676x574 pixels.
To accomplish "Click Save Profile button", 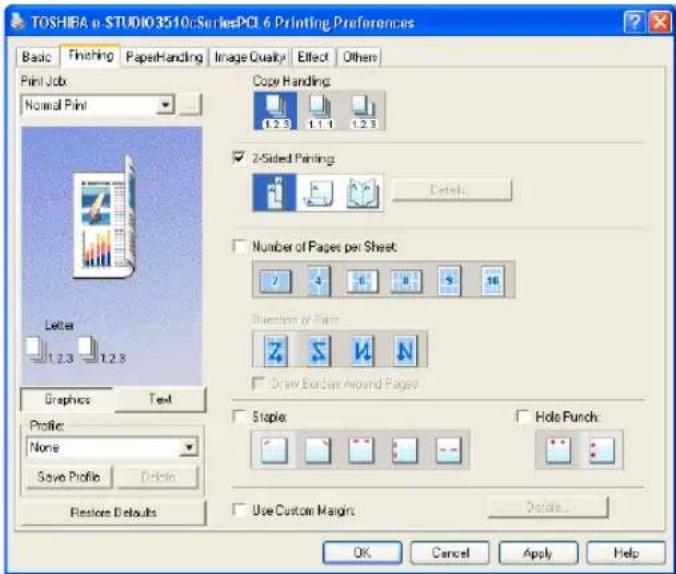I will pos(69,477).
